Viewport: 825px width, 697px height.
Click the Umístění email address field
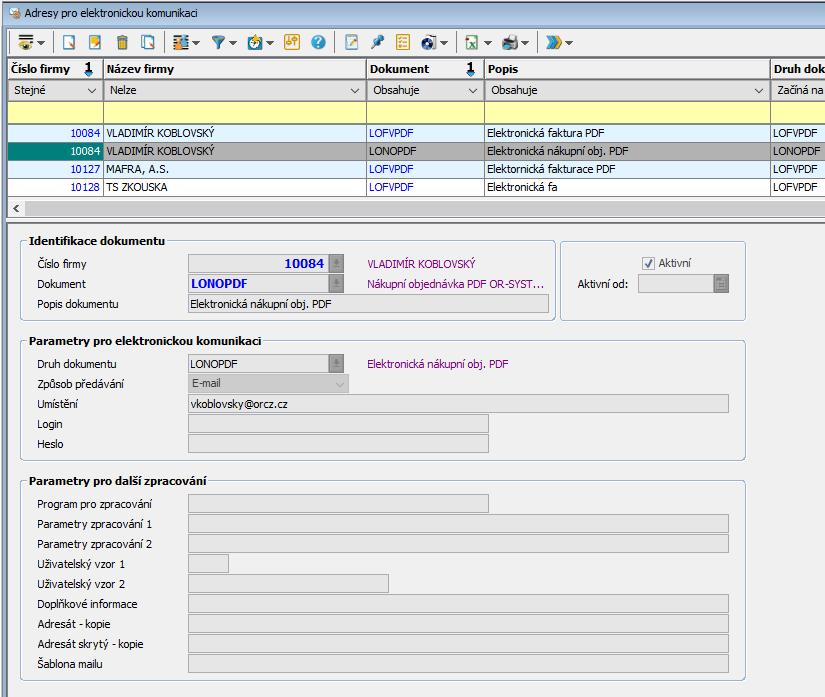point(458,404)
